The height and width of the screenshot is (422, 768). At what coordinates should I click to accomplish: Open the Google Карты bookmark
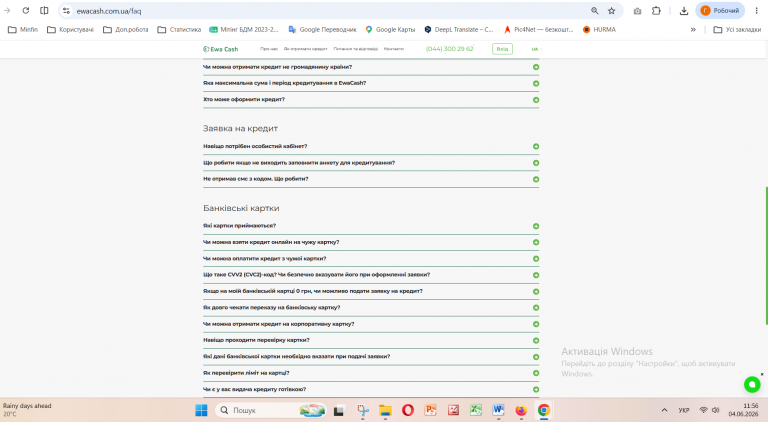(390, 30)
